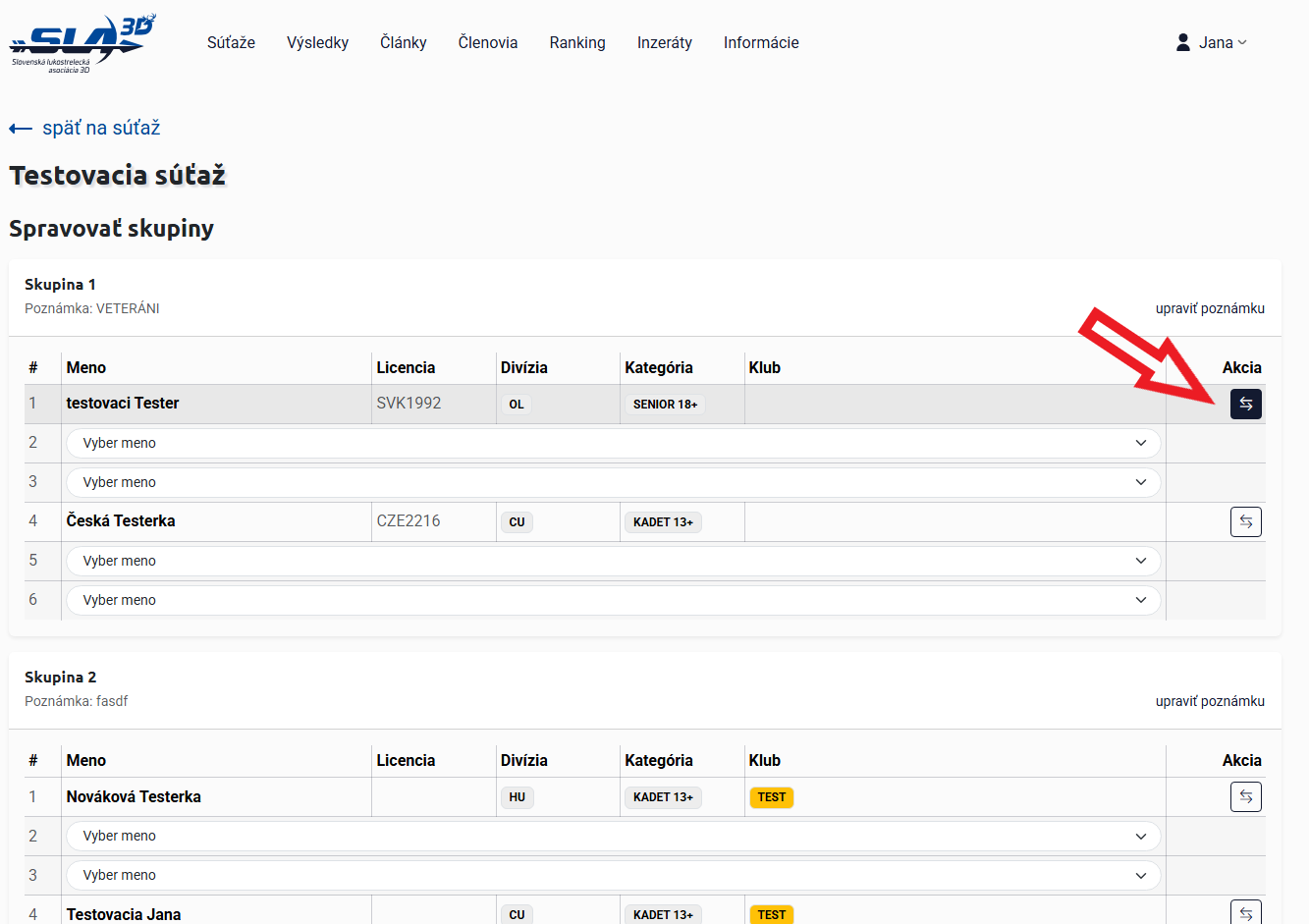Expand name selector in Skupina 1 row 6
1309x924 pixels.
click(x=613, y=600)
